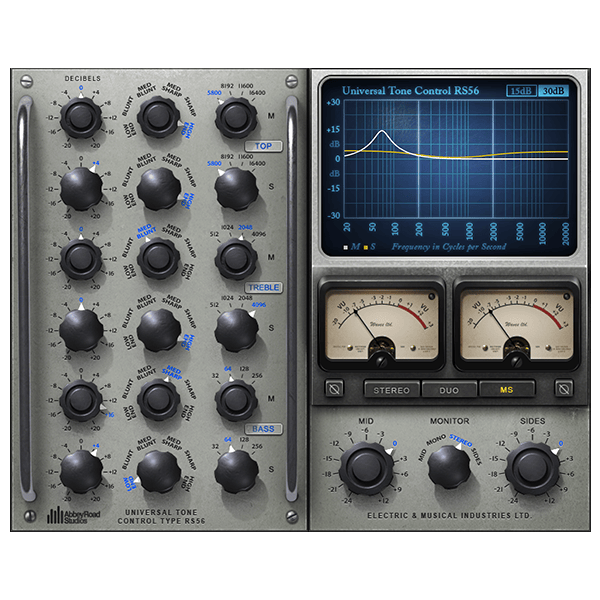Click the EQ frequency response graph
The height and width of the screenshot is (600, 600).
tap(456, 159)
